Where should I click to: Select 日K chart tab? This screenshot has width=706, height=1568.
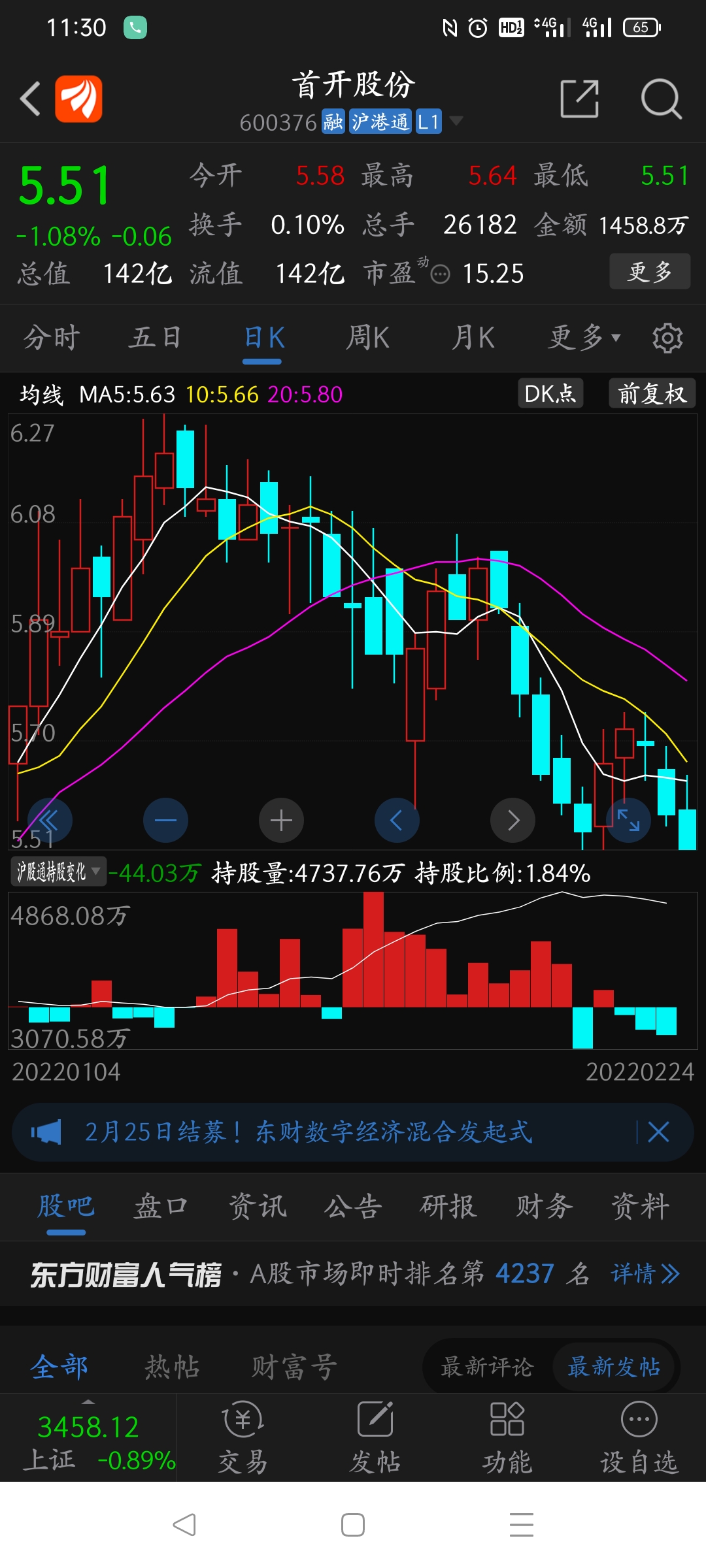263,338
